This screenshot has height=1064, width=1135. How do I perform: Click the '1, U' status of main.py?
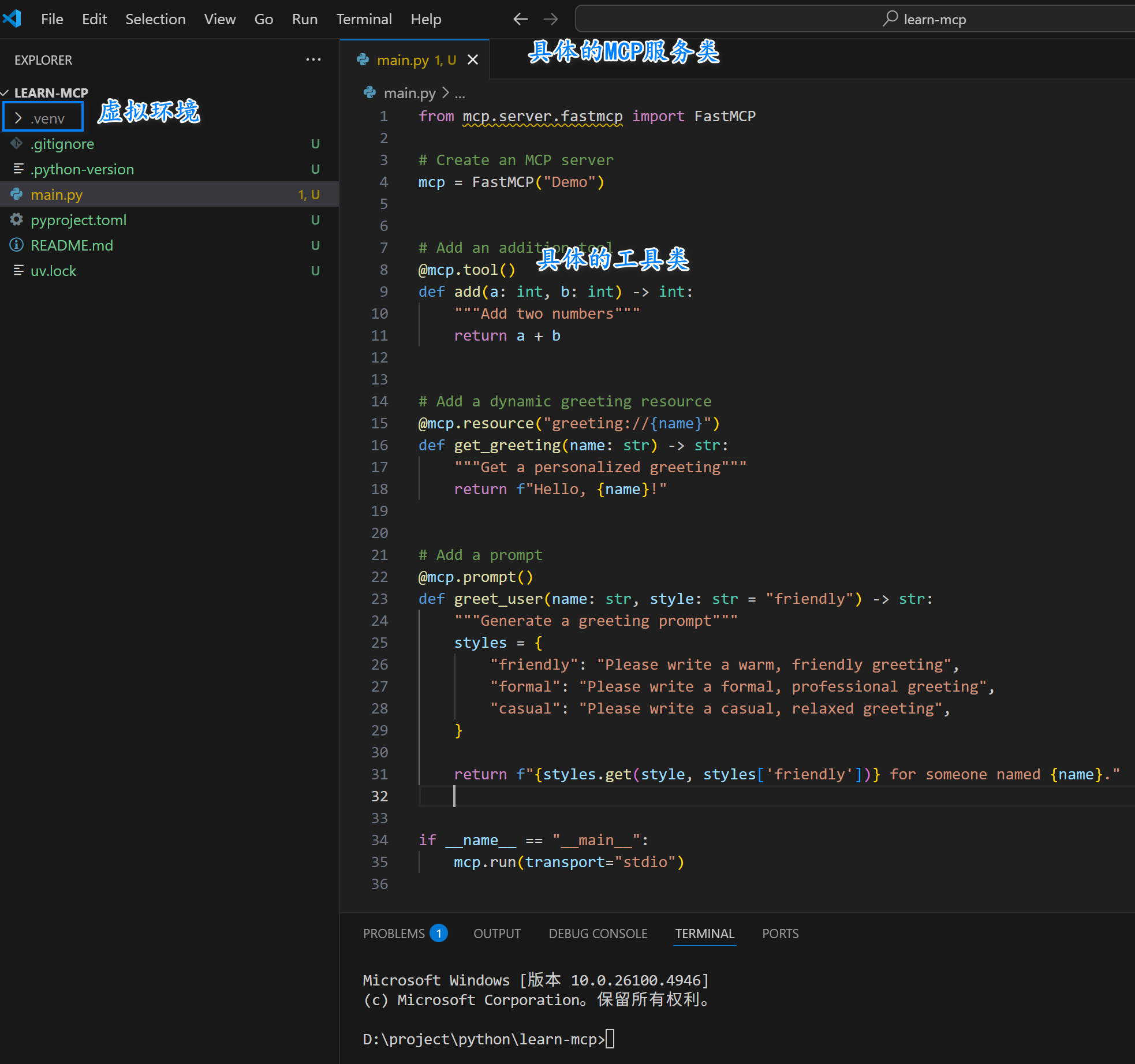[309, 195]
